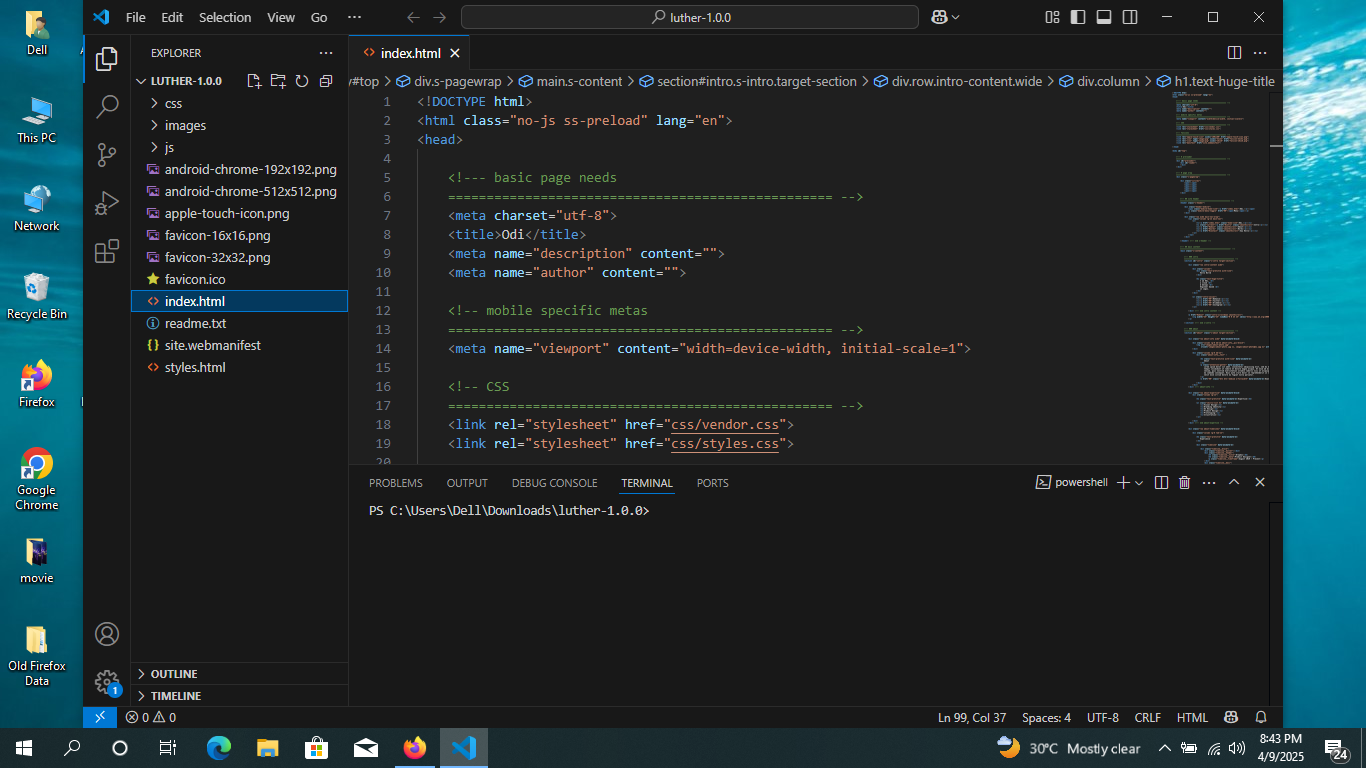Click section#intro breadcrumb item
This screenshot has width=1366, height=768.
(x=748, y=81)
